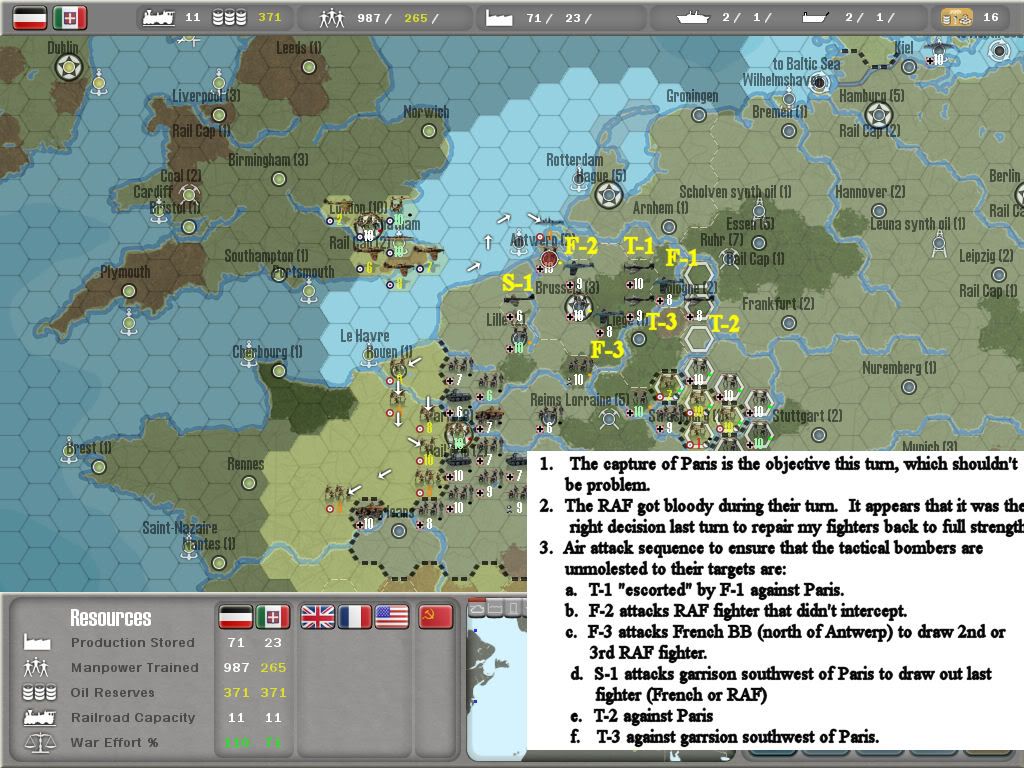Click the War Effort % label
Image resolution: width=1024 pixels, height=768 pixels.
[x=114, y=743]
